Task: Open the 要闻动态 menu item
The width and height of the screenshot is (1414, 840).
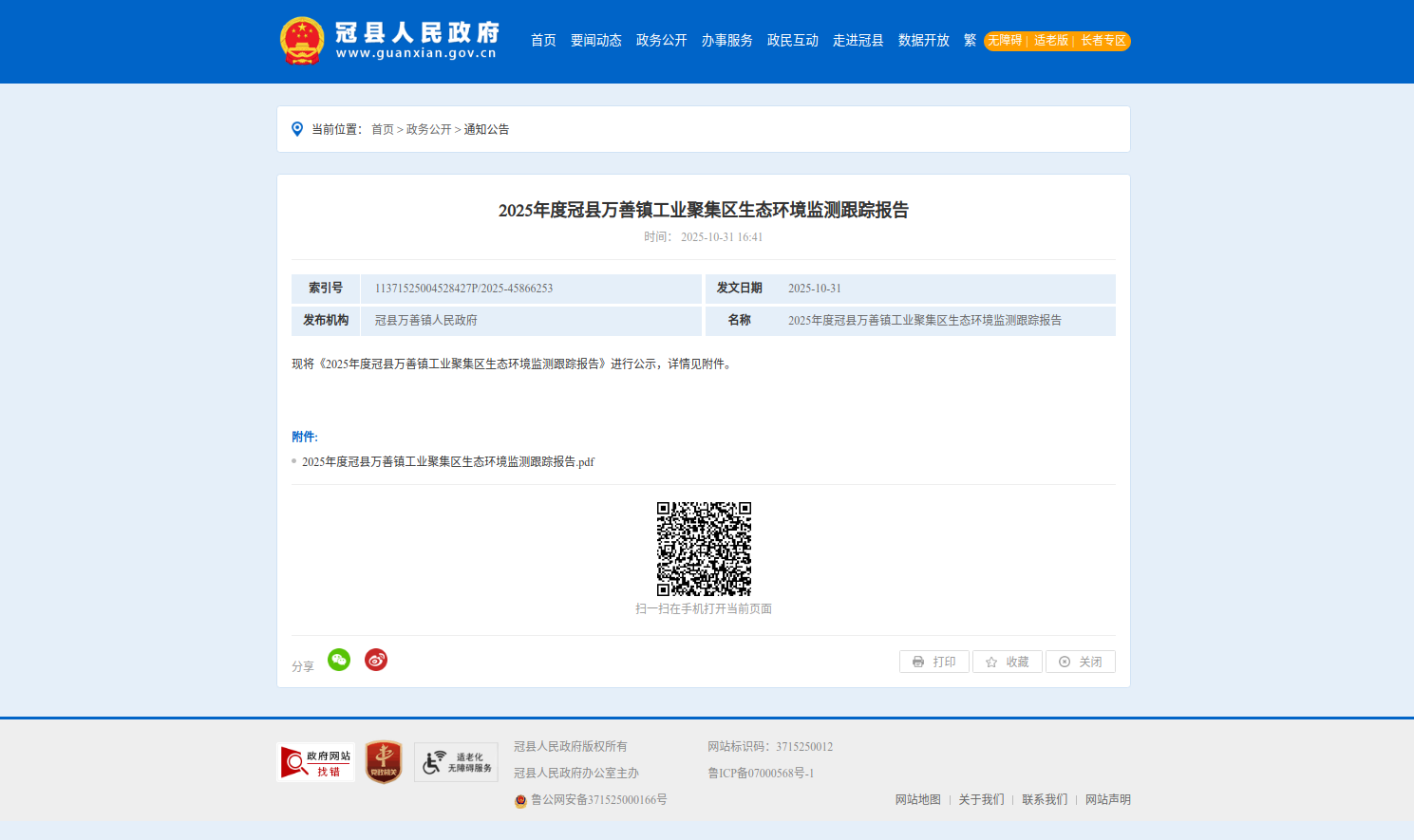Action: pos(595,41)
